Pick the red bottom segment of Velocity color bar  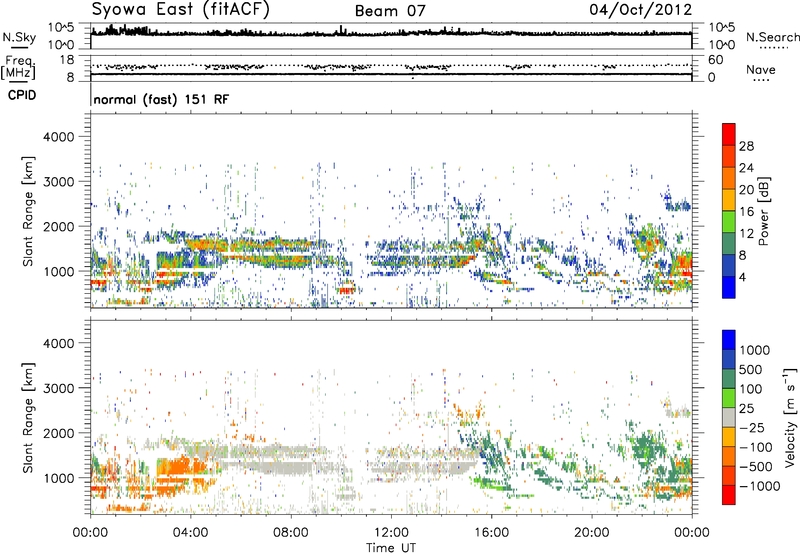(x=729, y=495)
